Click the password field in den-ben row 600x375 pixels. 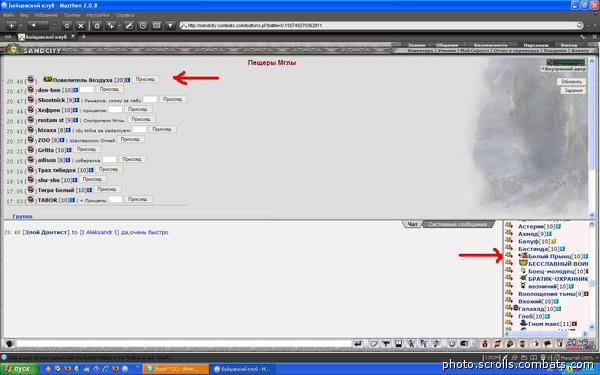(x=86, y=90)
